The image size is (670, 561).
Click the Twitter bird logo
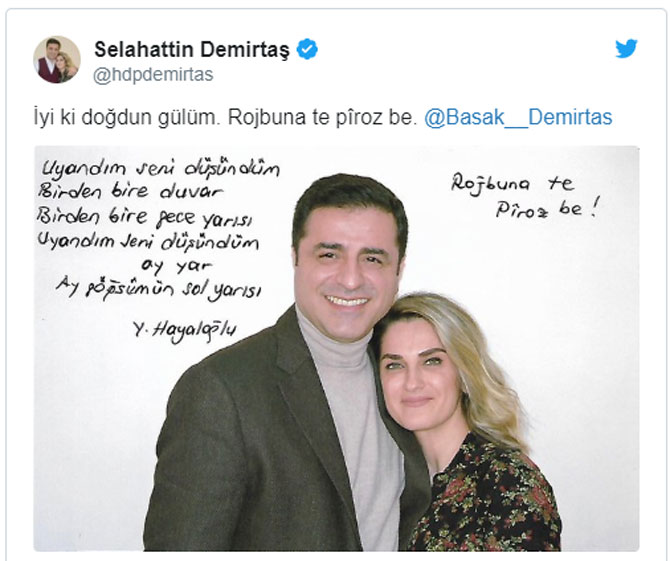point(626,48)
